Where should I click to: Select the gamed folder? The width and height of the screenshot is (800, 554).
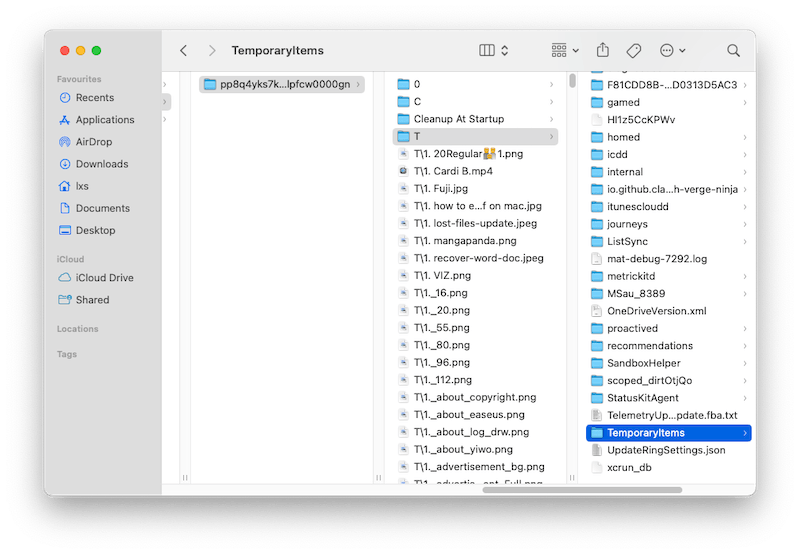pyautogui.click(x=669, y=103)
